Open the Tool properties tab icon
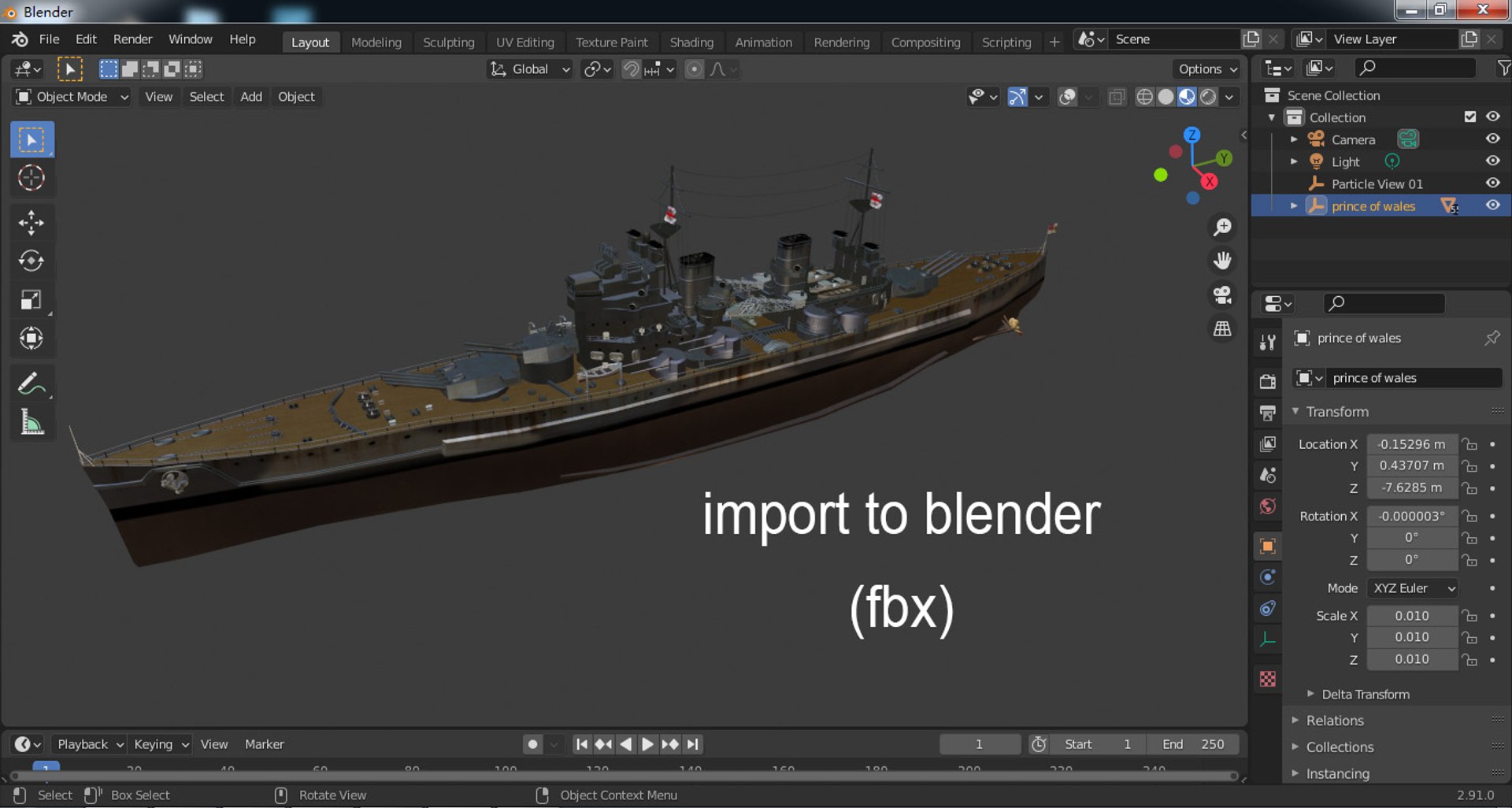Viewport: 1512px width, 808px height. [x=1267, y=342]
